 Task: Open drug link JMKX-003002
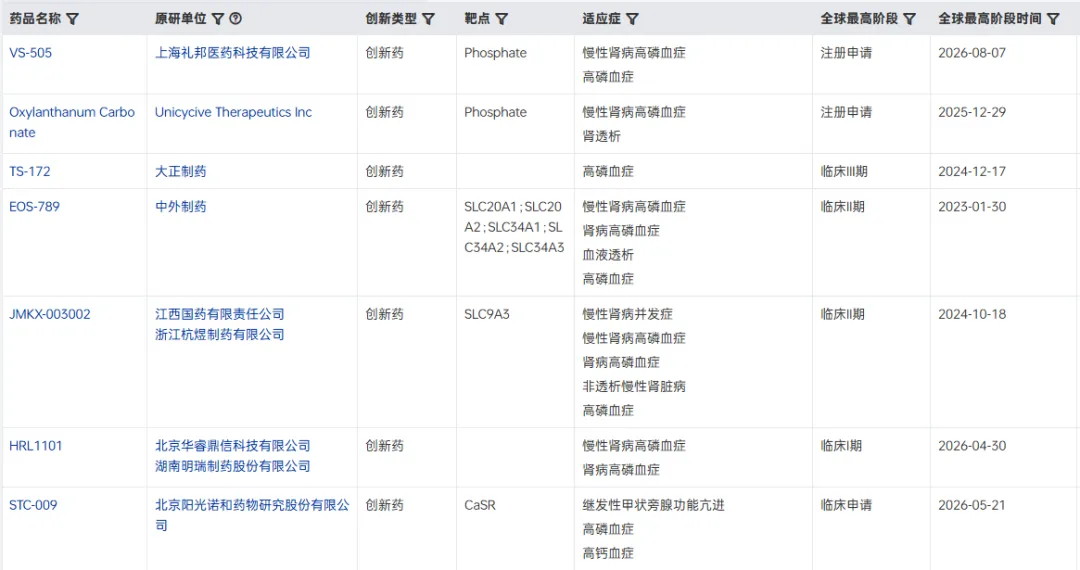pos(50,315)
